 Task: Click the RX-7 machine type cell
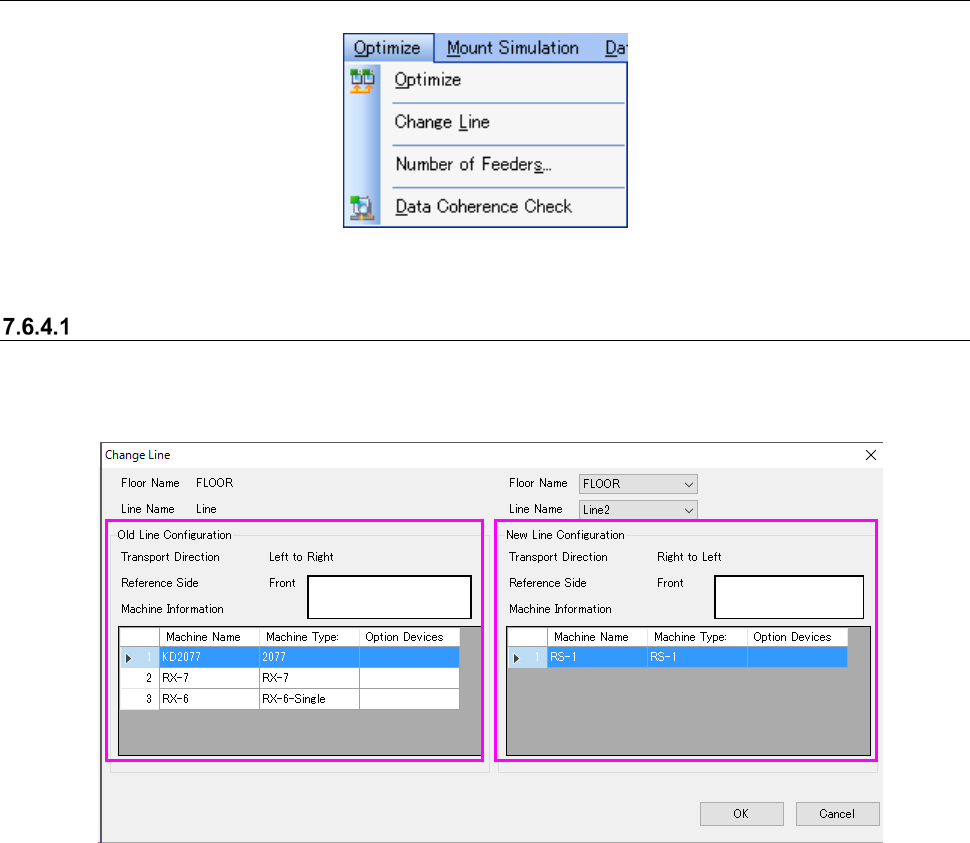pos(309,678)
